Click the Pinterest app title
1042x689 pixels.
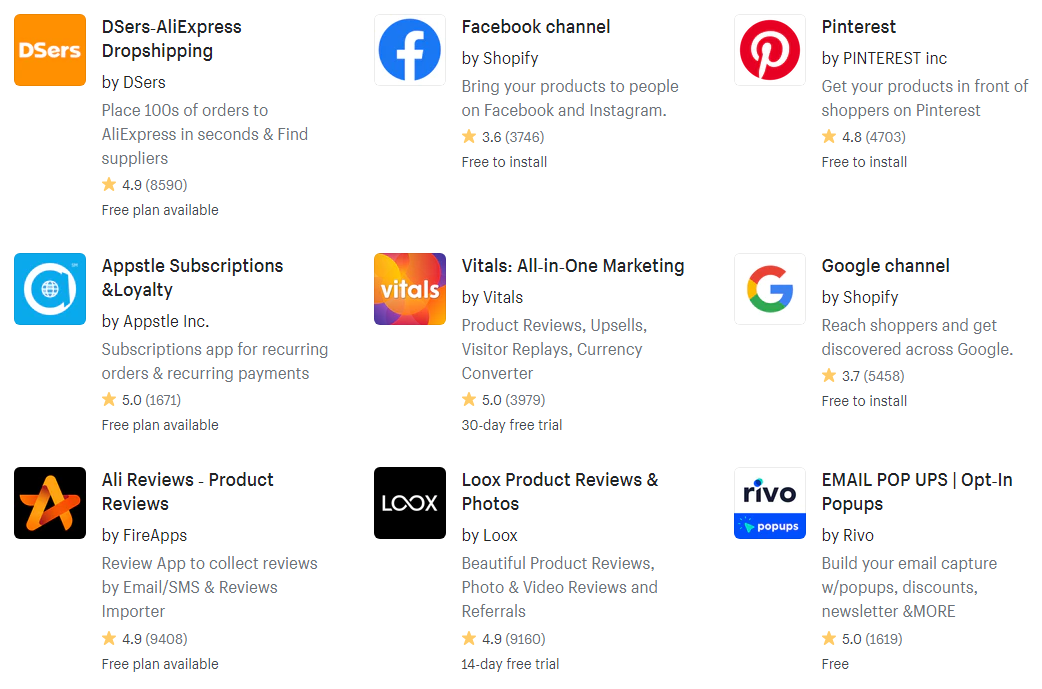tap(859, 27)
